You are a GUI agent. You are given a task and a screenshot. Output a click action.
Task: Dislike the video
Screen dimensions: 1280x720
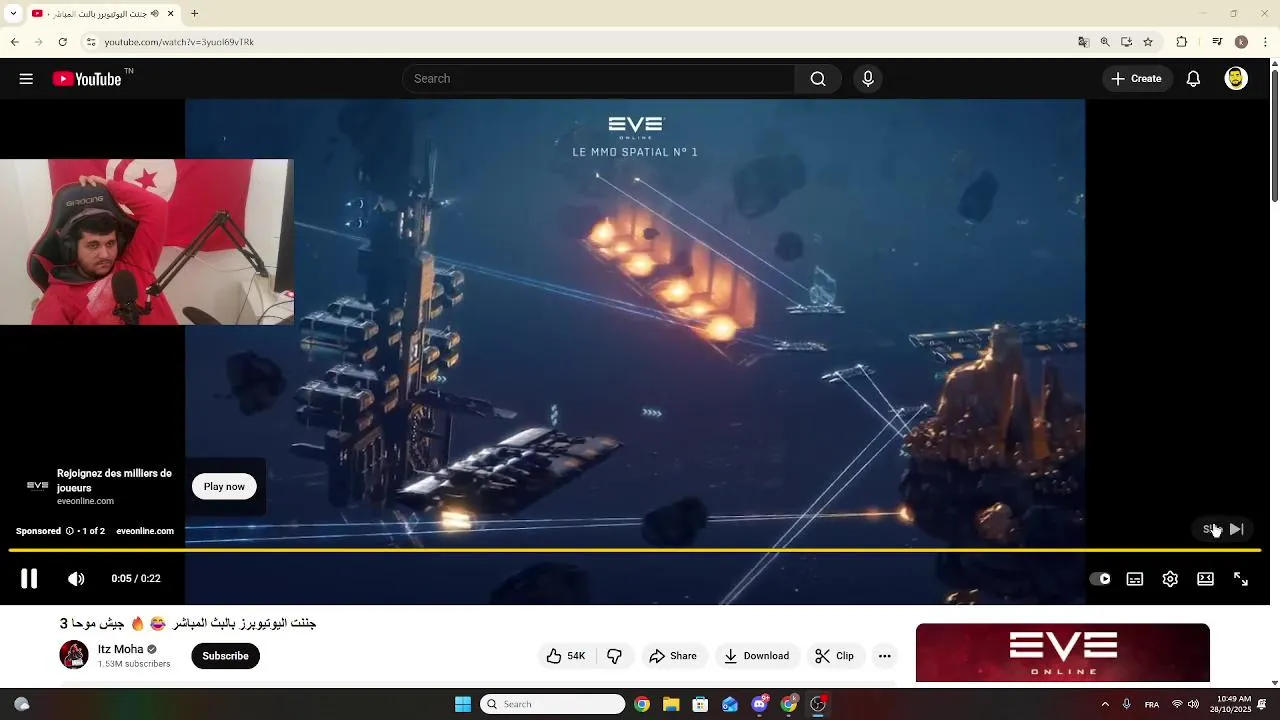click(615, 656)
